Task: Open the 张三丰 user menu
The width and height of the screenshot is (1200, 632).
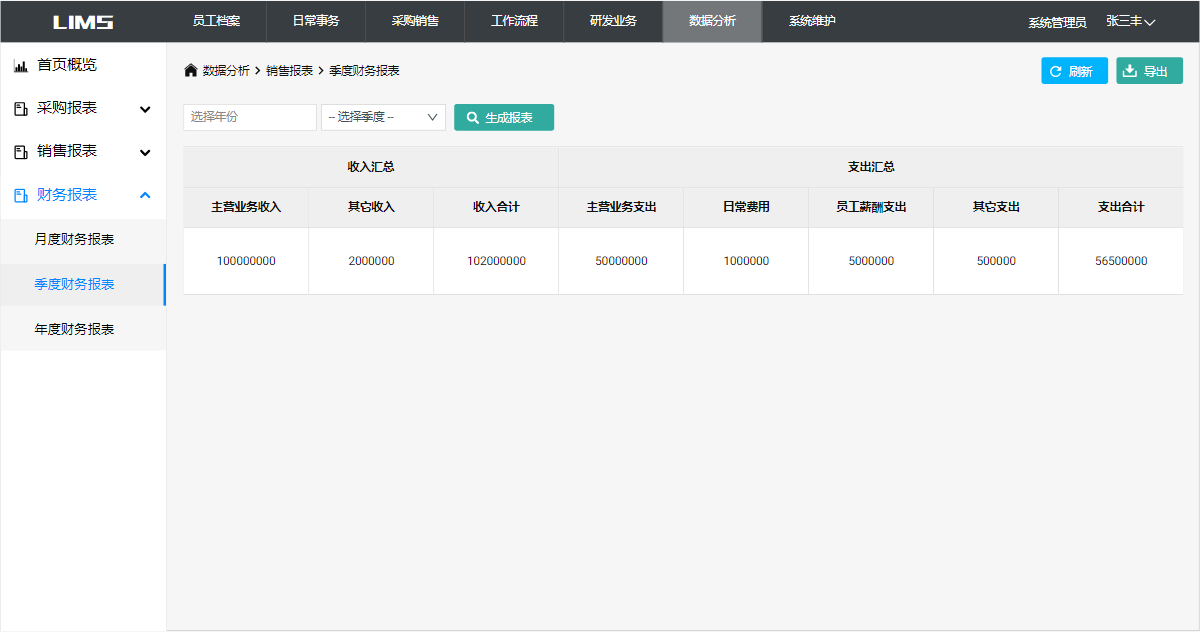Action: point(1130,21)
